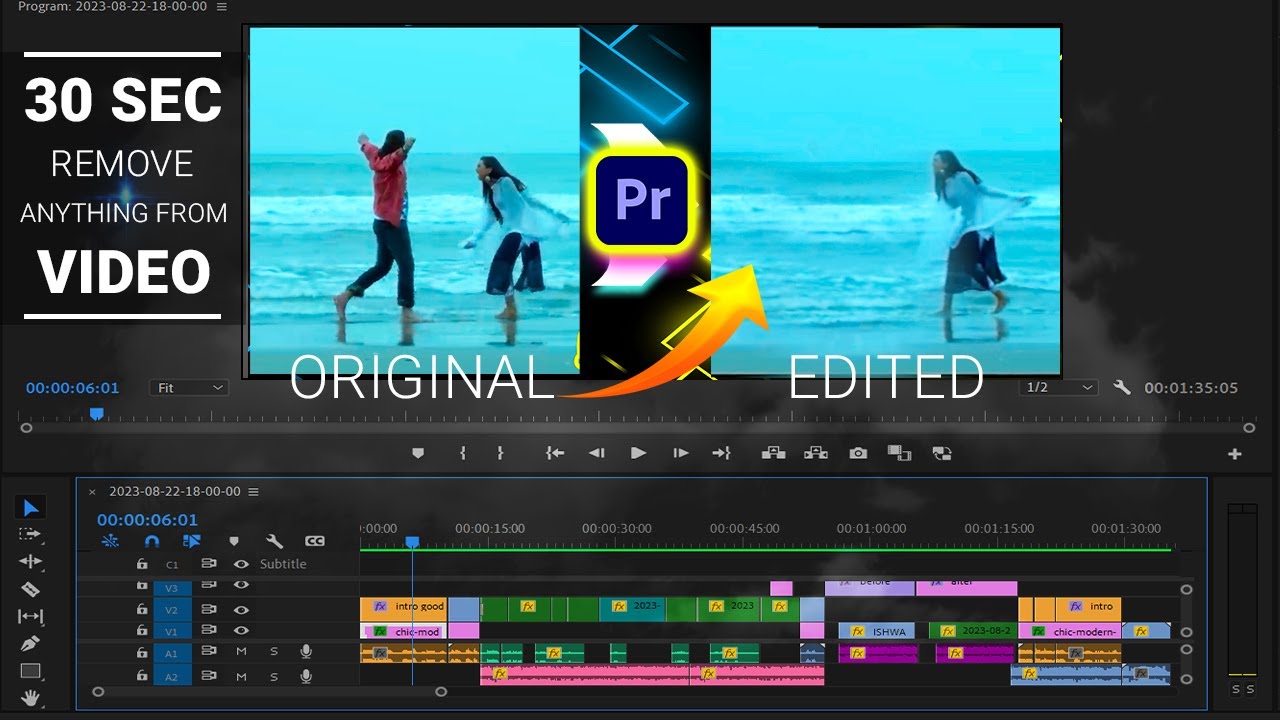Screen dimensions: 1280x720
Task: Export a frame with the camera icon
Action: click(x=858, y=453)
